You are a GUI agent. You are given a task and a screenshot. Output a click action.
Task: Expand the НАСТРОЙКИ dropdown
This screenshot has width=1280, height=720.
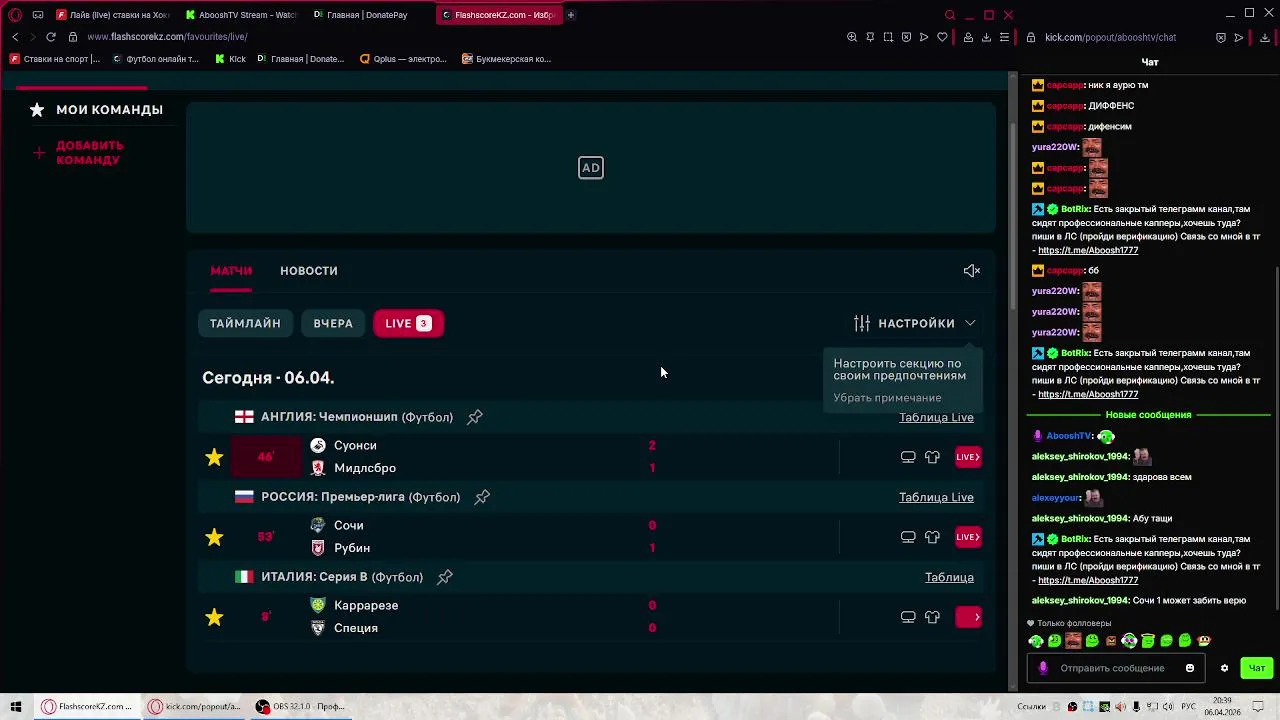tap(915, 323)
